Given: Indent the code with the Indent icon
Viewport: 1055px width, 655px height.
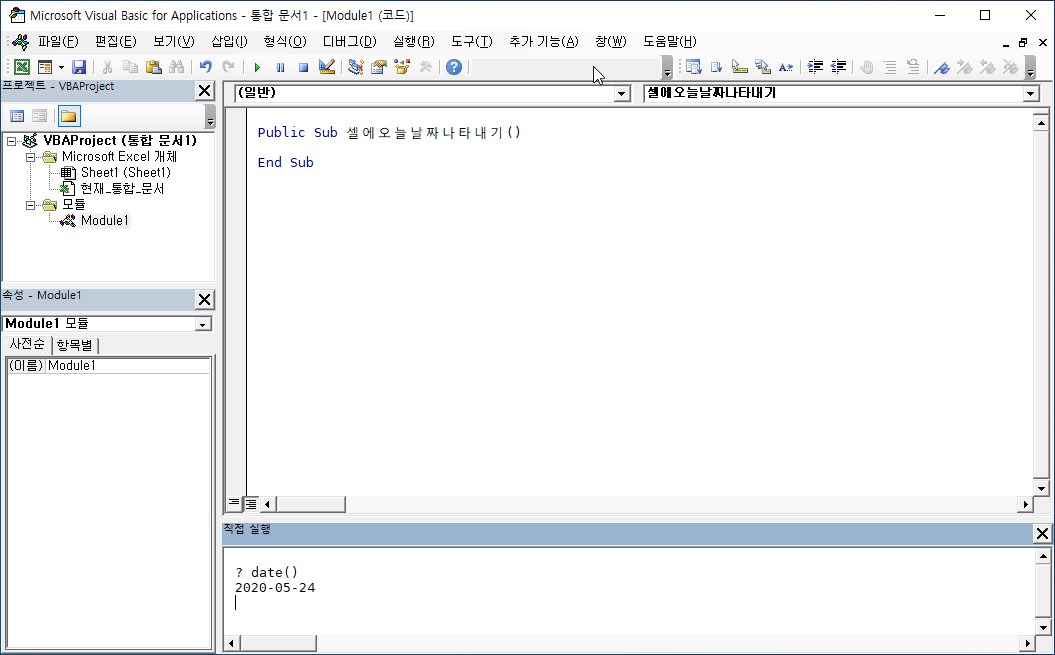Looking at the screenshot, I should [x=815, y=67].
